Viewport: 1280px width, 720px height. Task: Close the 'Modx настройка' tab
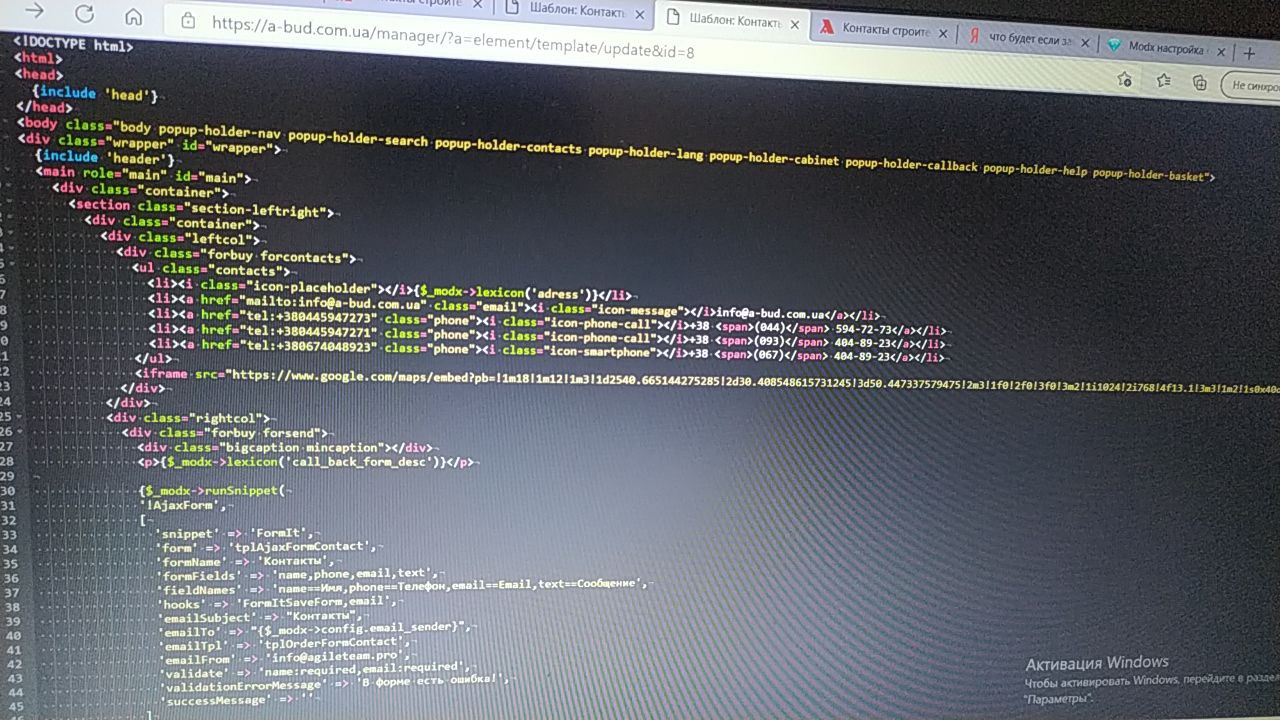point(1221,52)
